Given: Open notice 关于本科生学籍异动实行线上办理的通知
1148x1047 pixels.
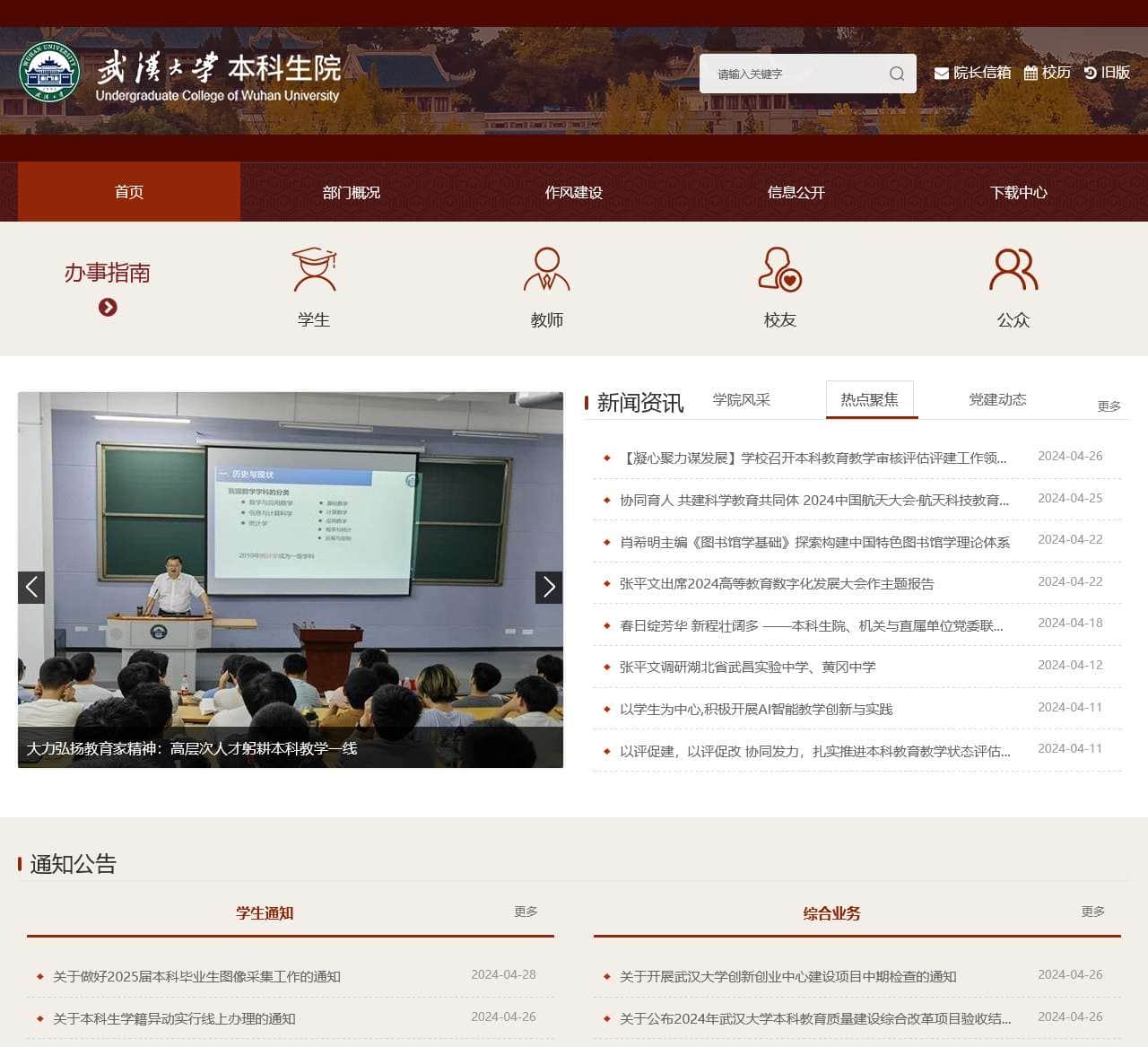Looking at the screenshot, I should (174, 1019).
